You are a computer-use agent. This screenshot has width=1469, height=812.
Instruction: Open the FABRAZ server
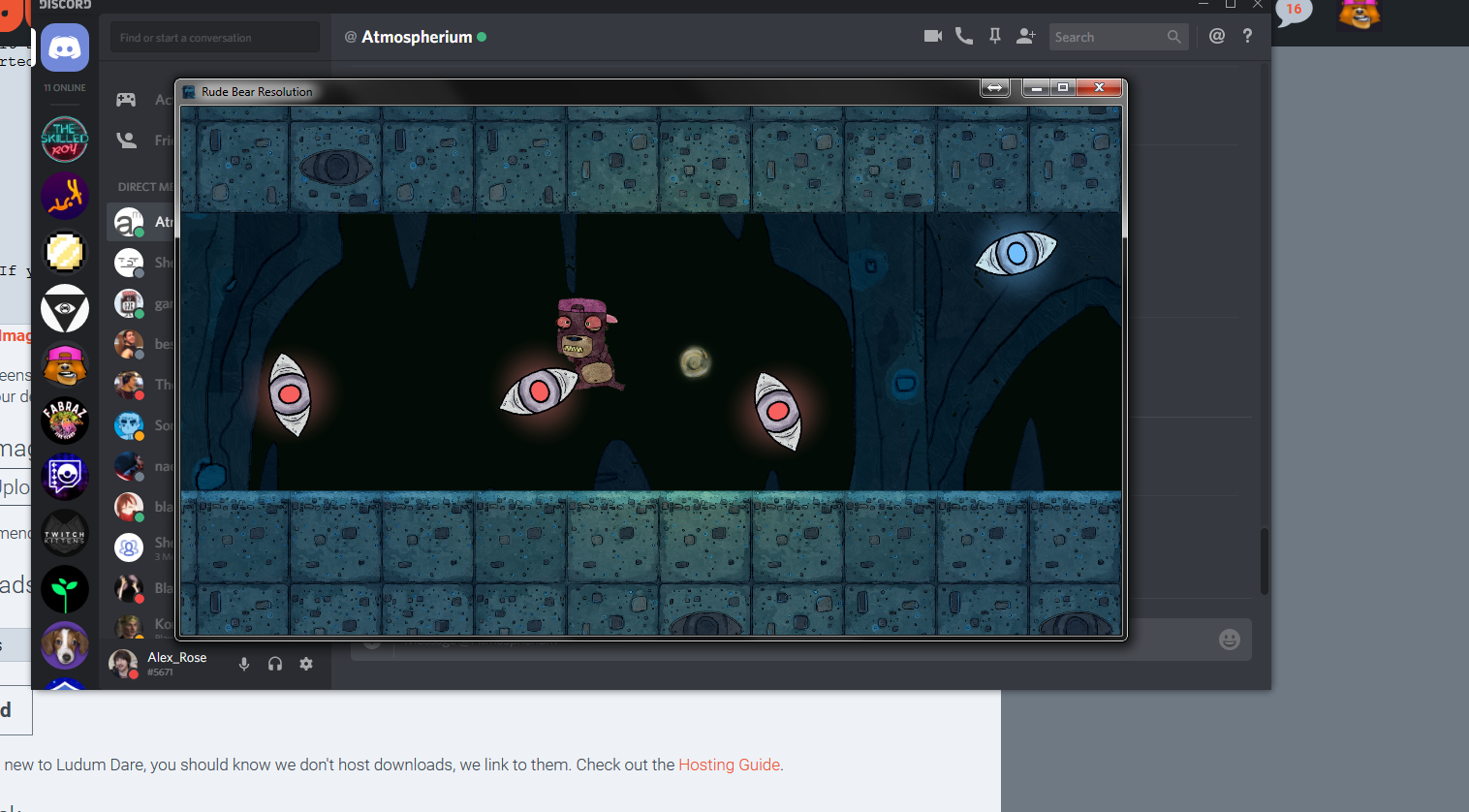click(x=65, y=422)
